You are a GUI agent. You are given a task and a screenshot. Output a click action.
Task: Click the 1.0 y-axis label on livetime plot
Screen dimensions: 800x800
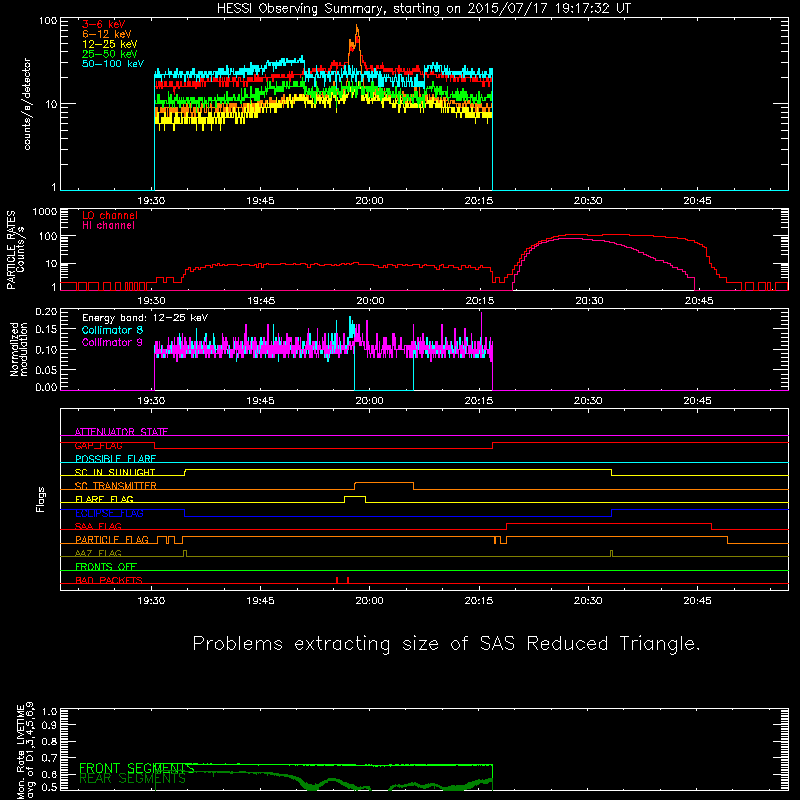pyautogui.click(x=49, y=711)
